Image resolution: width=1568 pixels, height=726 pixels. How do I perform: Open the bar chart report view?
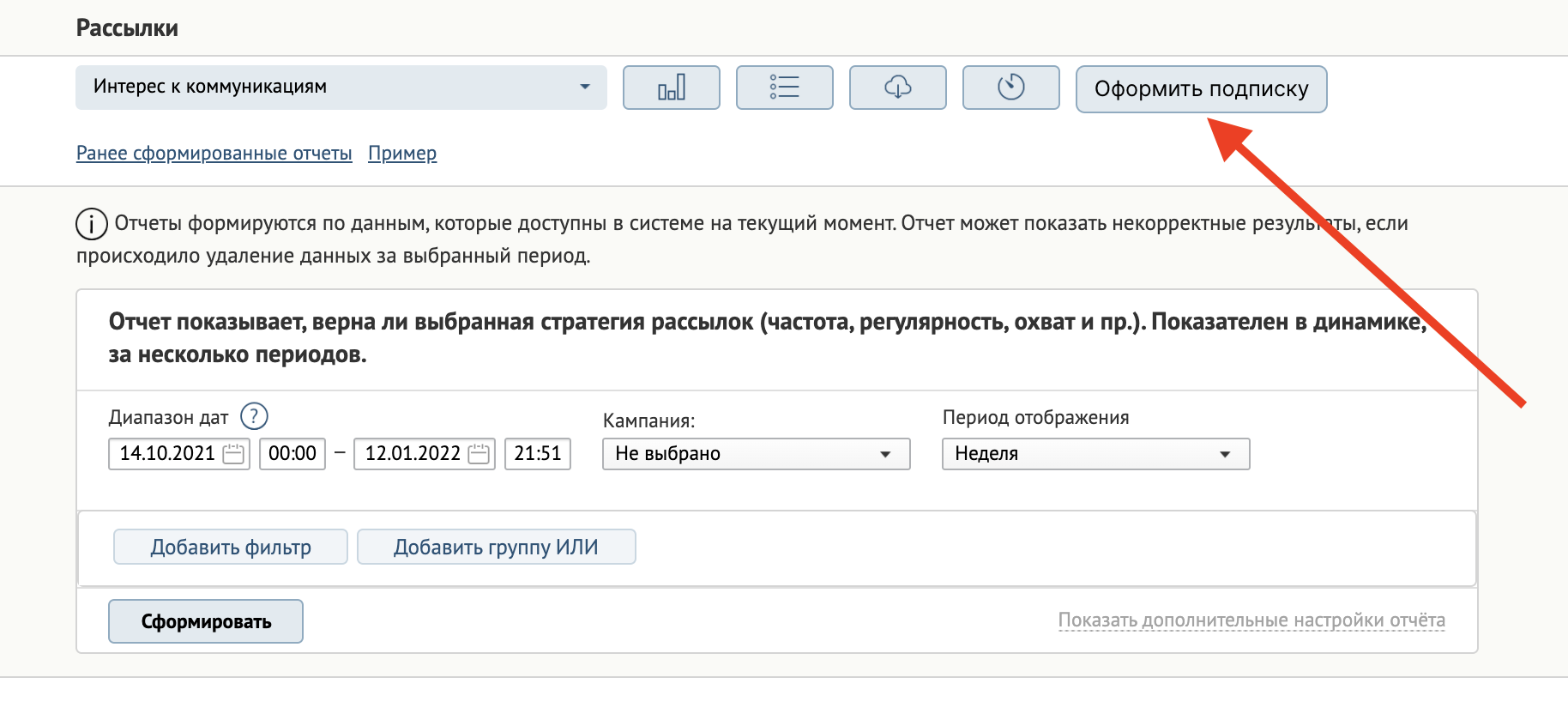pos(672,88)
